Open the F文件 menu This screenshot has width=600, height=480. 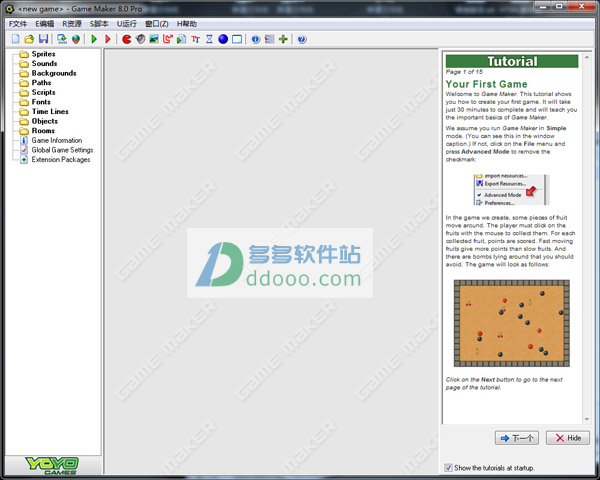click(18, 24)
